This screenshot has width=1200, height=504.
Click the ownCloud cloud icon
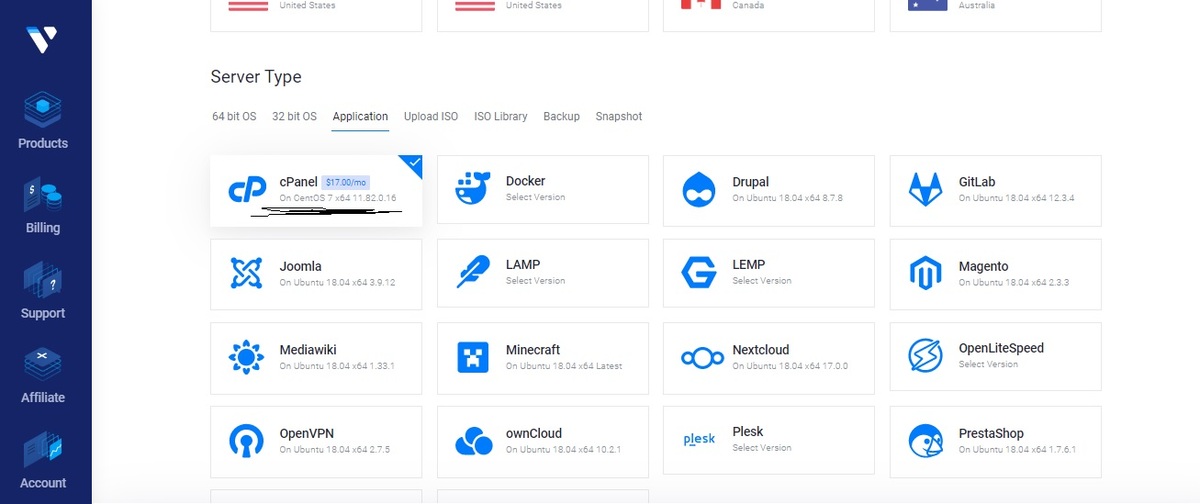click(474, 440)
